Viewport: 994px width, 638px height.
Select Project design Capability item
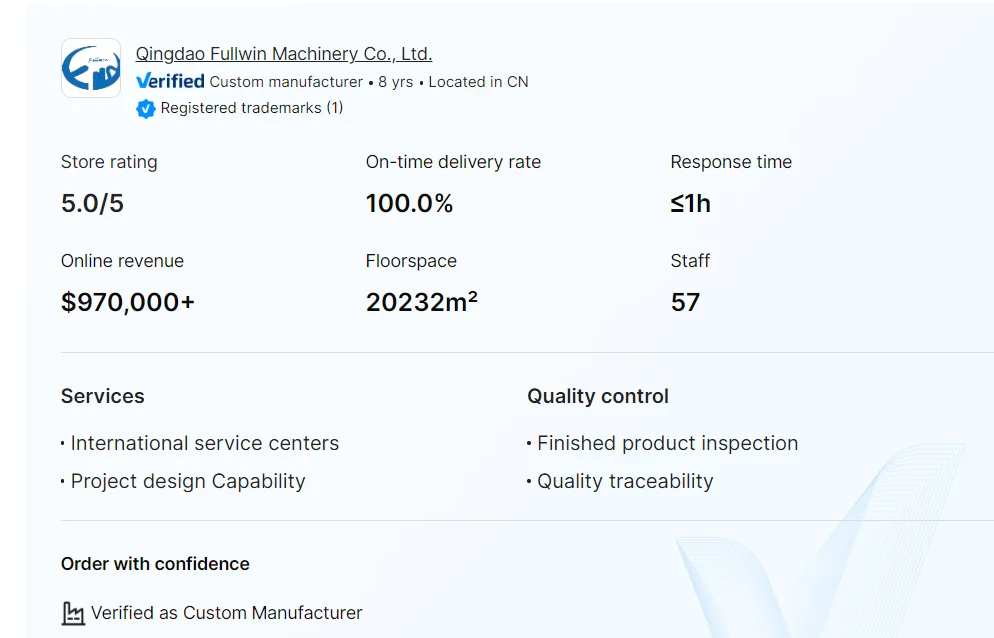coord(188,481)
